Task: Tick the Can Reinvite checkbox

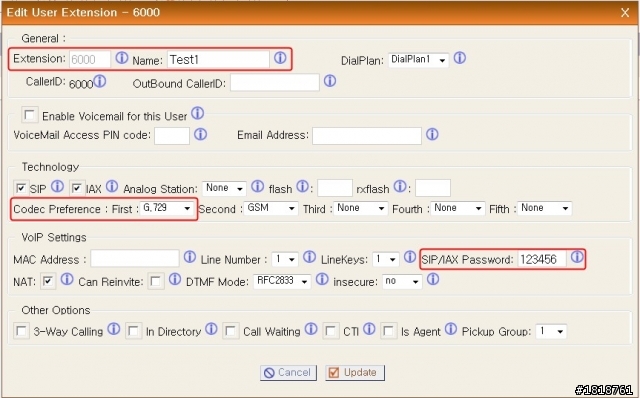Action: 156,281
